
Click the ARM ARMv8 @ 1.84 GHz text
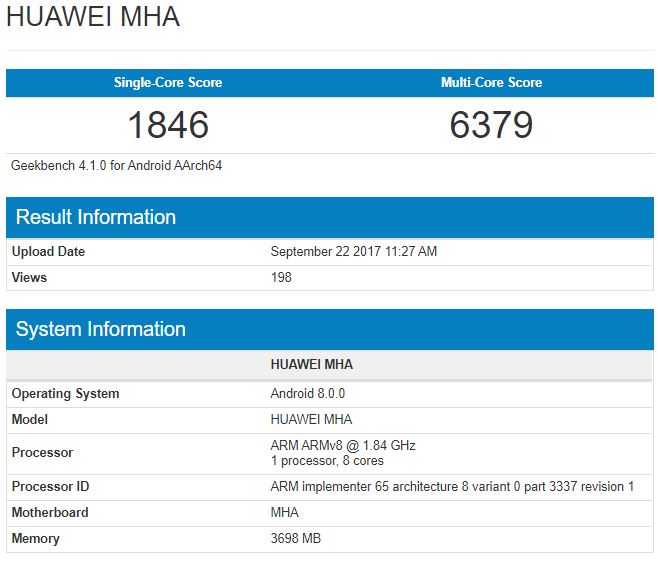[343, 445]
